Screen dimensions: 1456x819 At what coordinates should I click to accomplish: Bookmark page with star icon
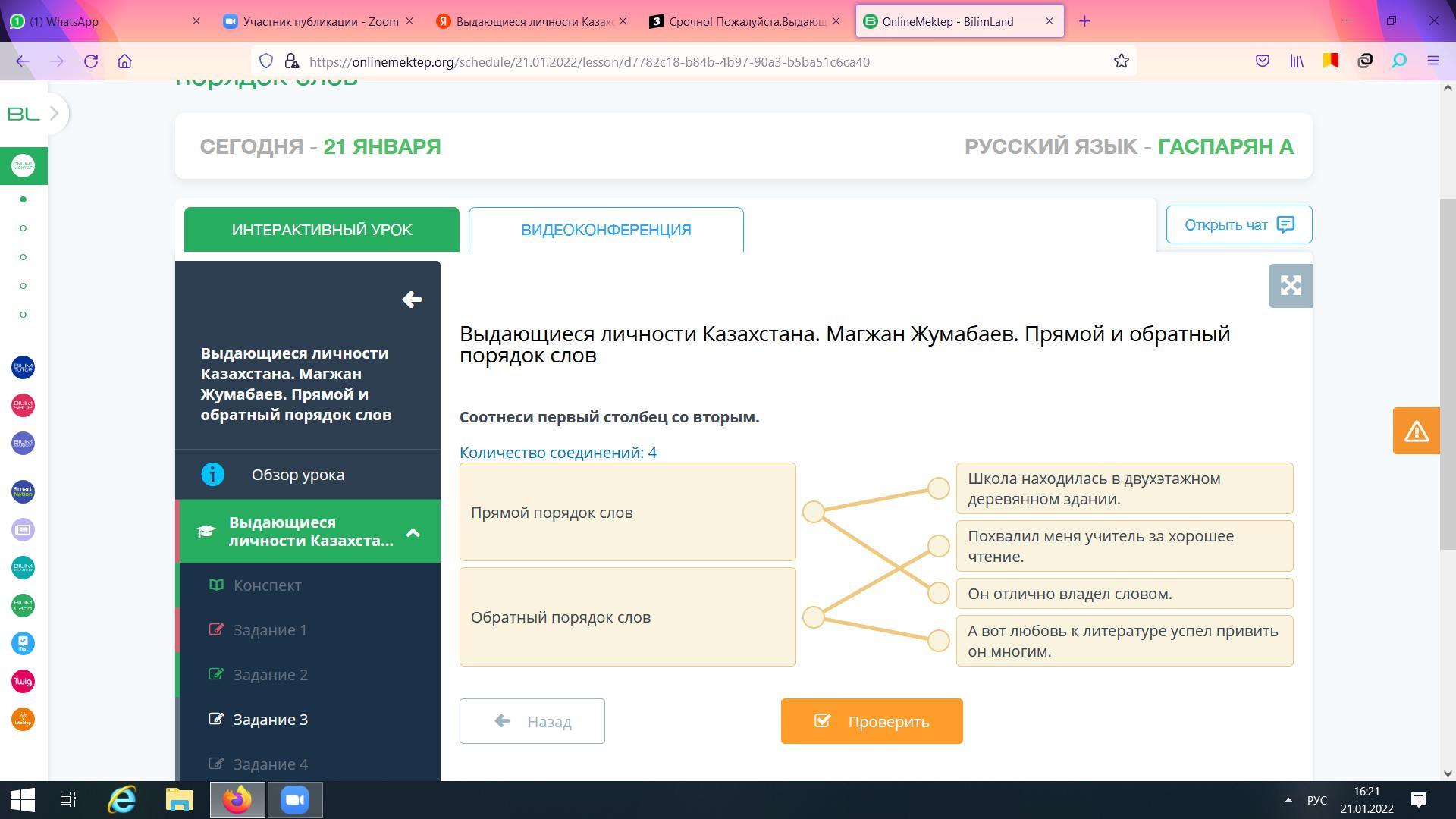tap(1121, 61)
